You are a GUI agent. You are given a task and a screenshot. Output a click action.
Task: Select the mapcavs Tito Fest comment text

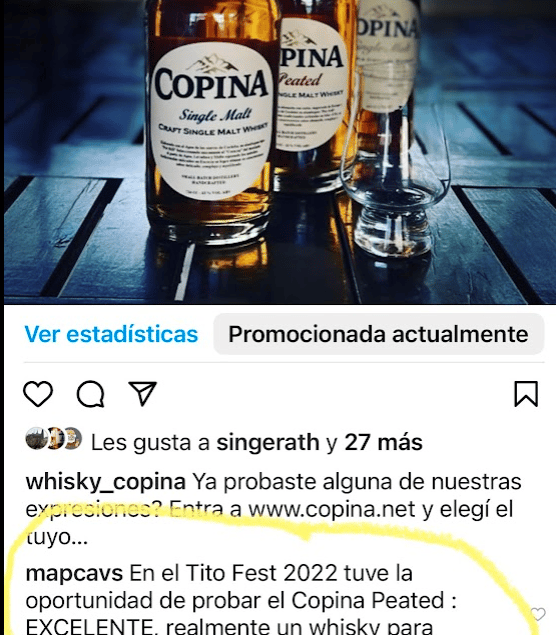241,600
